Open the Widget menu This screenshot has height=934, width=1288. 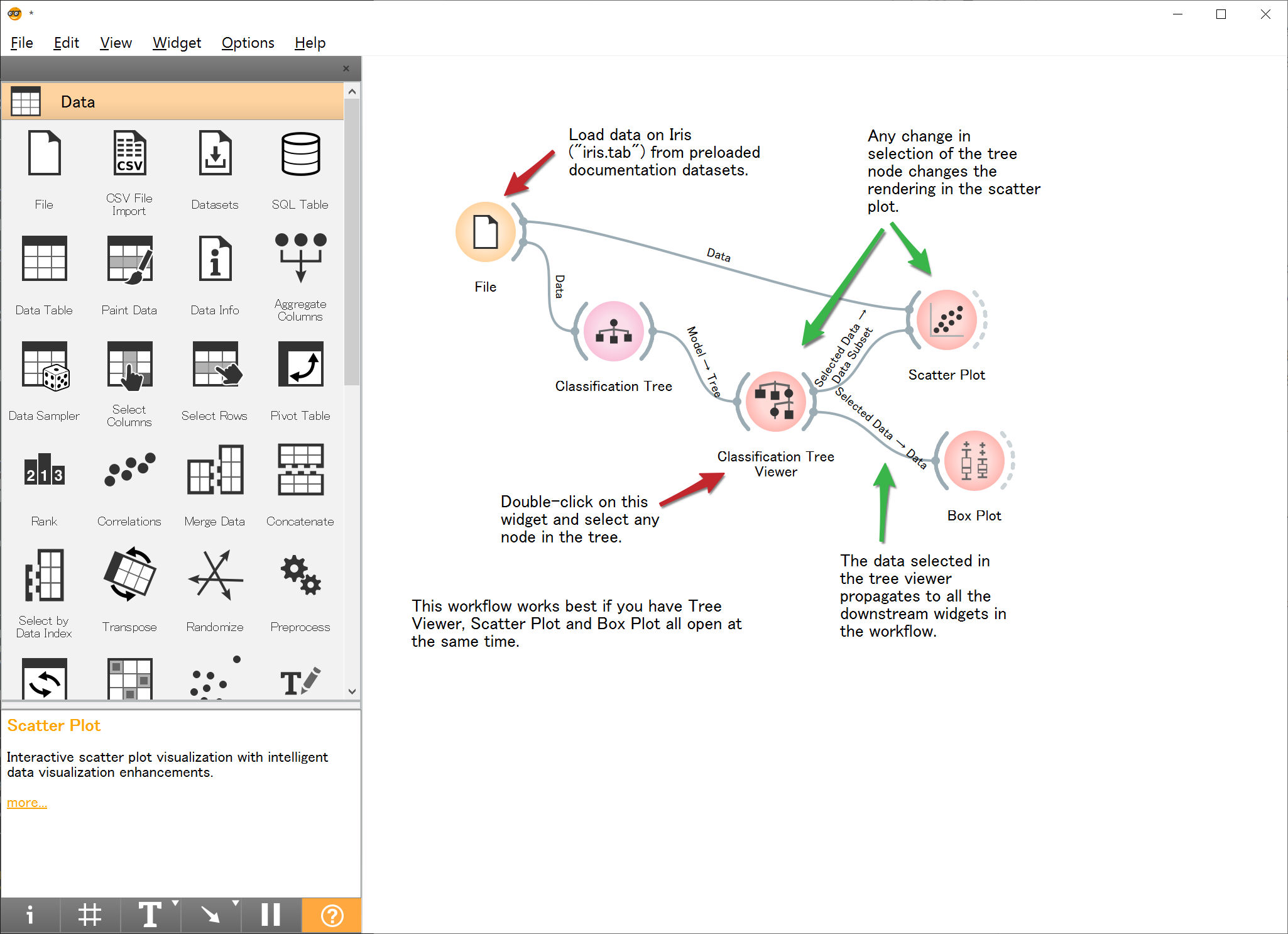point(177,43)
